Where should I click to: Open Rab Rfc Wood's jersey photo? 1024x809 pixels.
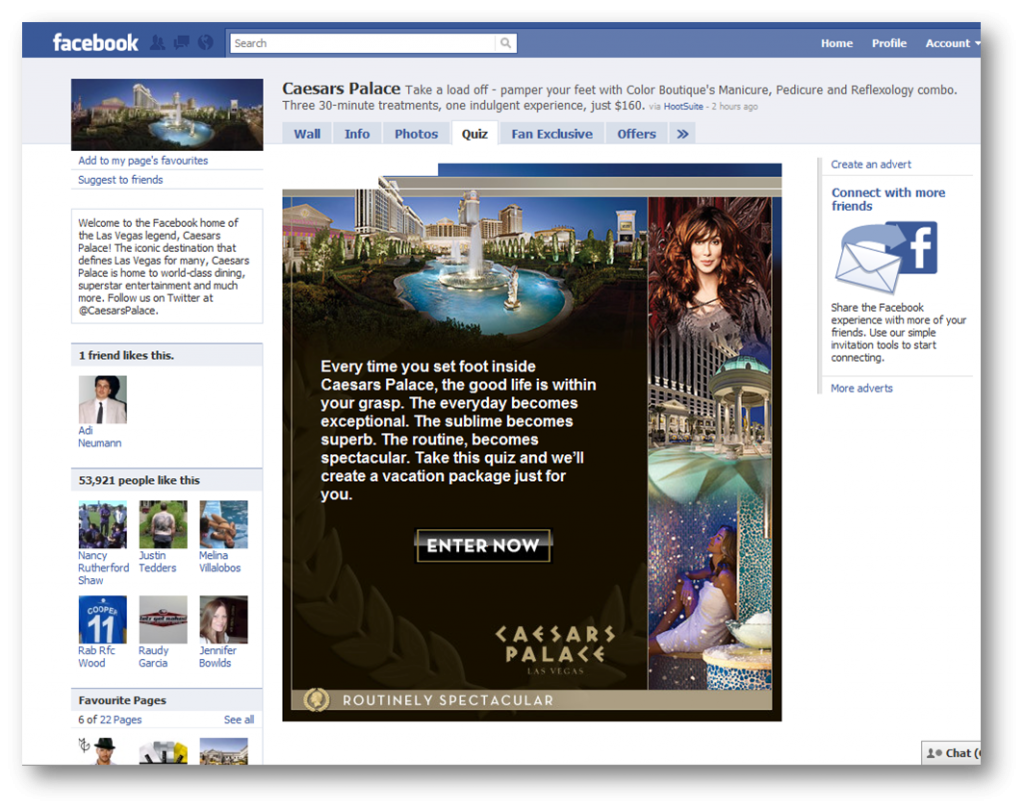(103, 620)
